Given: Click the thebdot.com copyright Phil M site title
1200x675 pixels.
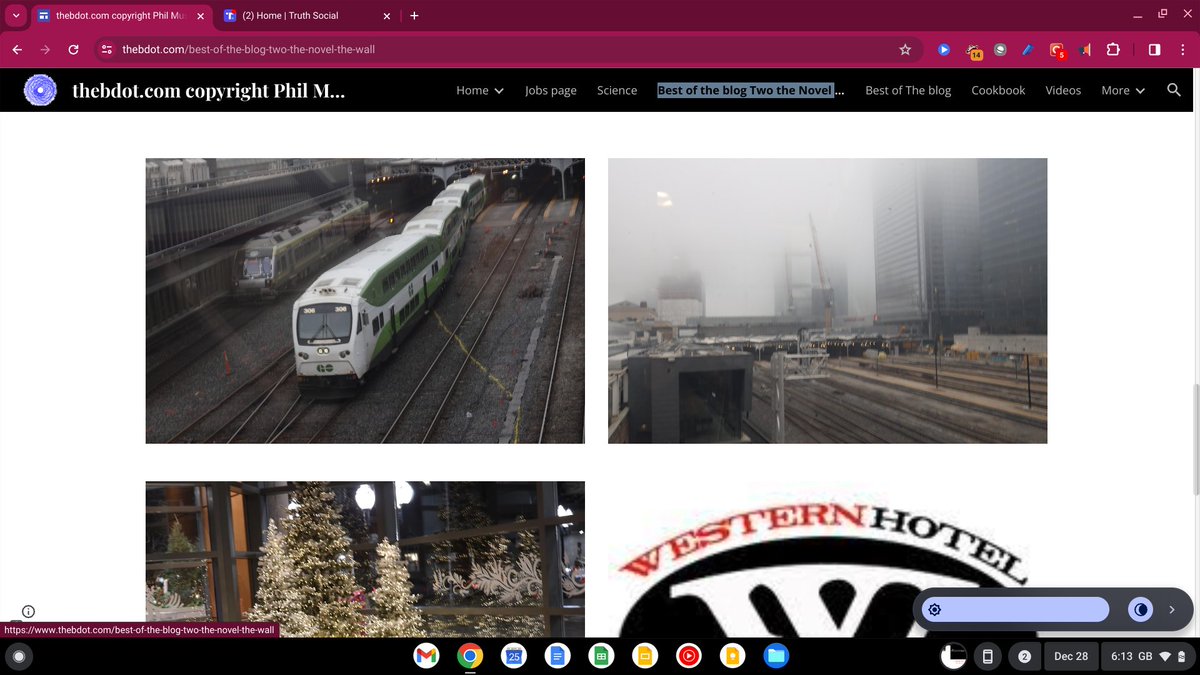Looking at the screenshot, I should [x=209, y=90].
